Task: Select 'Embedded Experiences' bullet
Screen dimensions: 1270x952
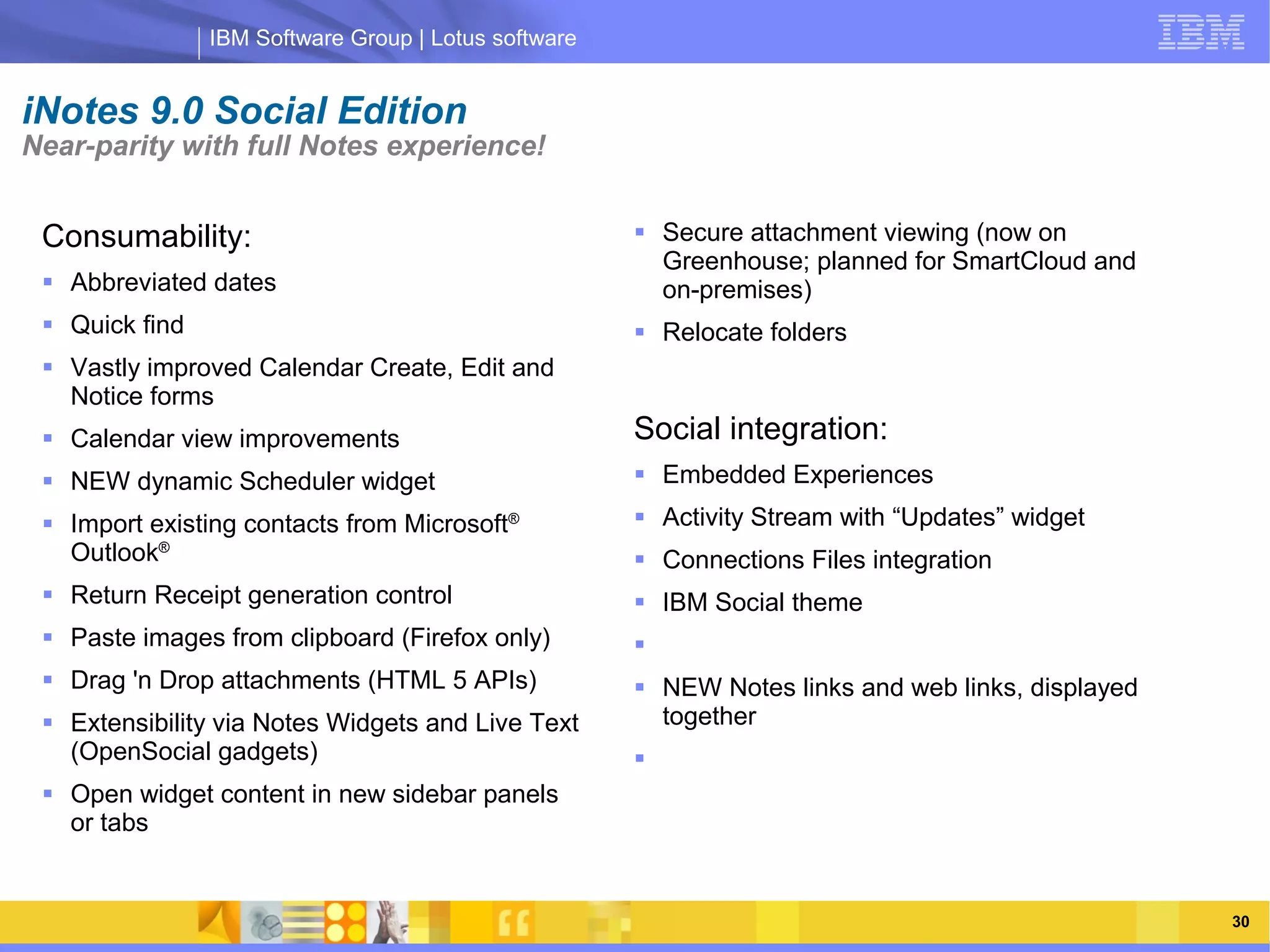Action: click(x=797, y=475)
